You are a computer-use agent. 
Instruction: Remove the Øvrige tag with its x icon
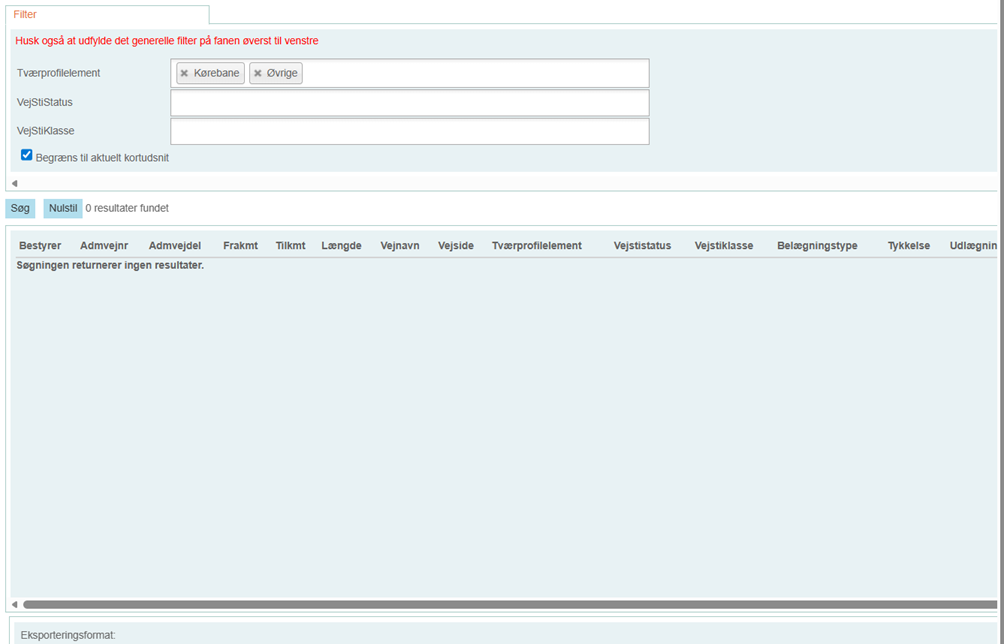click(258, 73)
